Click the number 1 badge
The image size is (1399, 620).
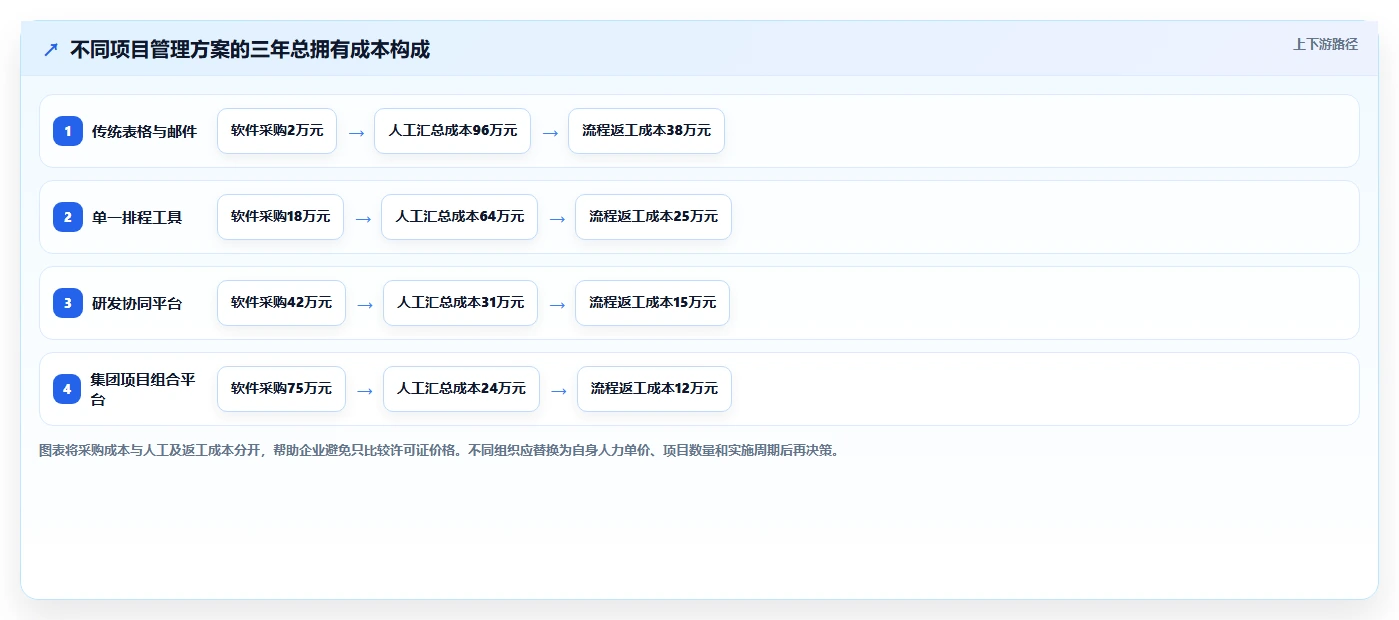(x=68, y=131)
